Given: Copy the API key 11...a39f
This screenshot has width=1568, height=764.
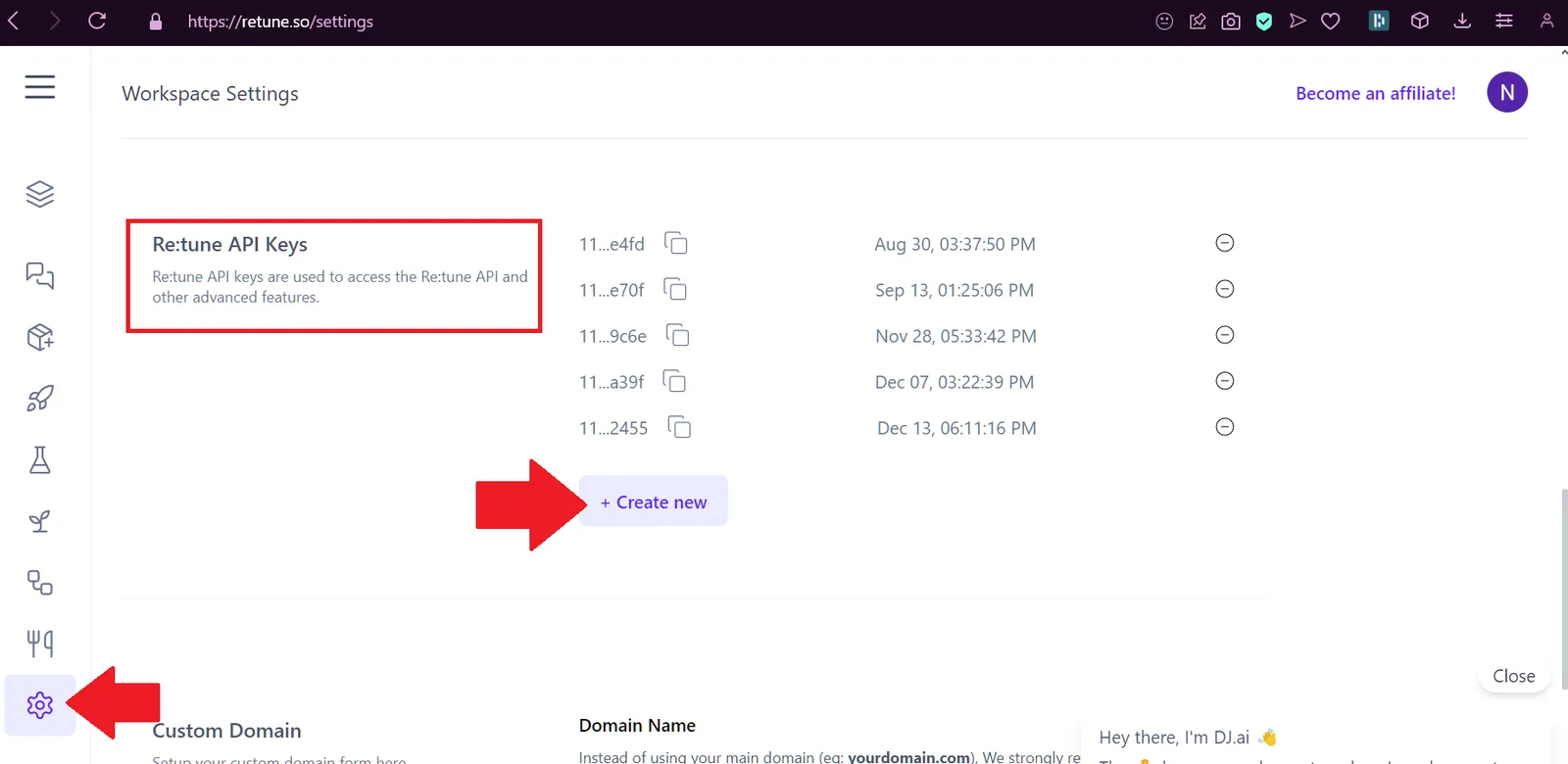Looking at the screenshot, I should pos(674,381).
